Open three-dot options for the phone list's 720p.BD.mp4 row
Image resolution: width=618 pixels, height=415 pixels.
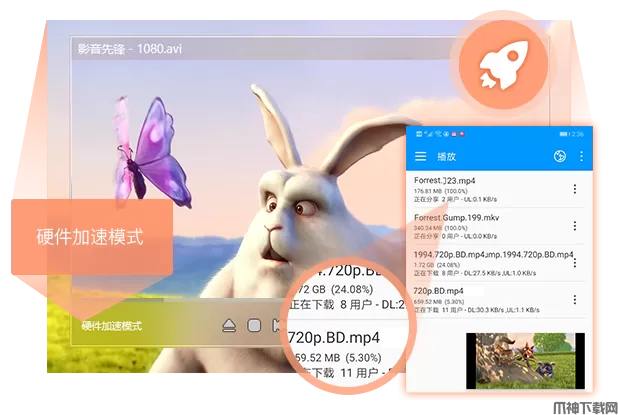click(x=575, y=300)
